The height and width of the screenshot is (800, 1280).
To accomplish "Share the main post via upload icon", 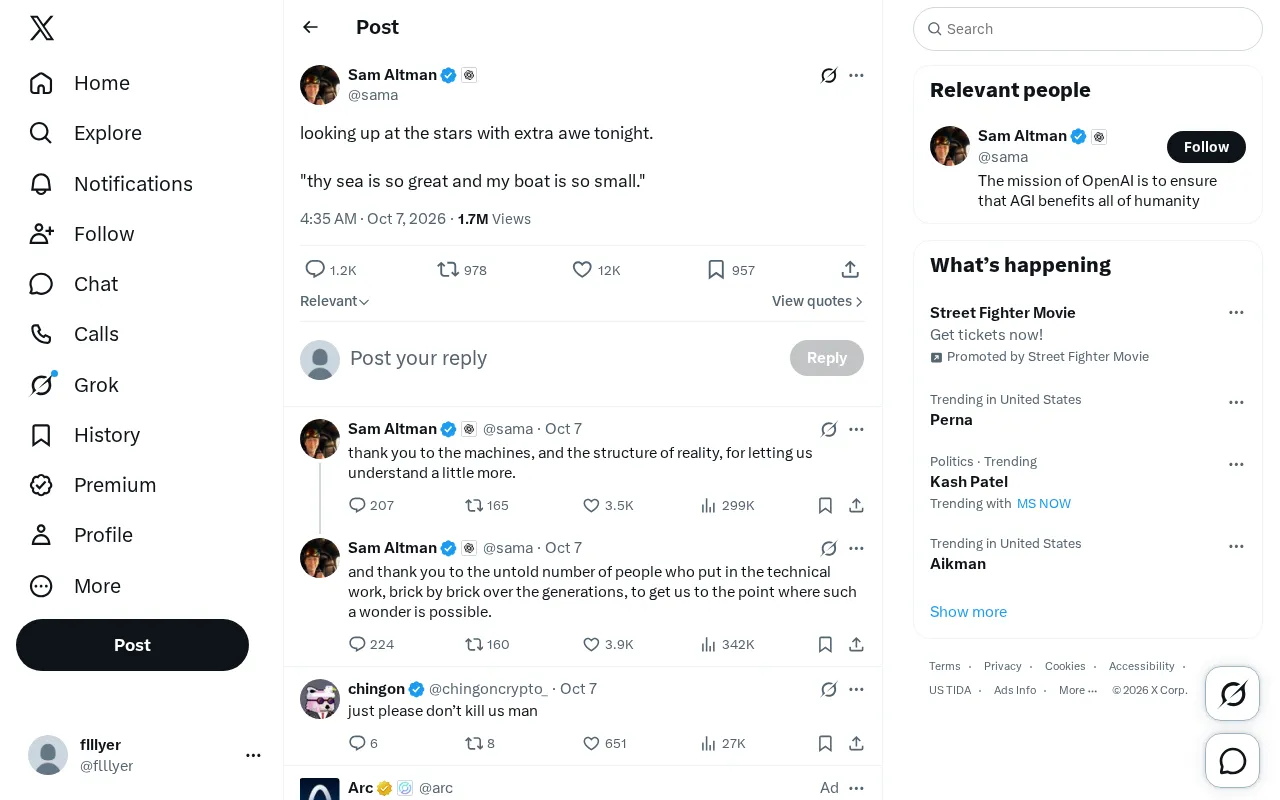I will click(x=850, y=270).
